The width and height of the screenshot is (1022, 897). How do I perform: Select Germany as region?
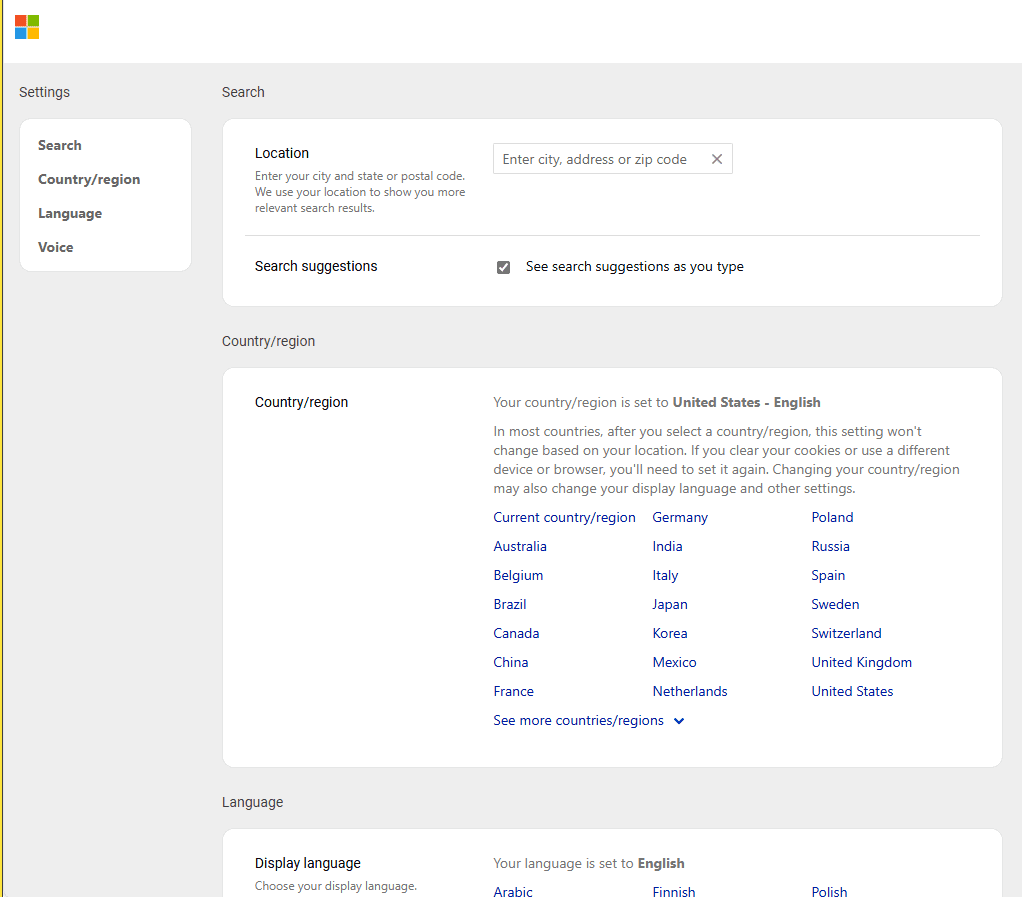[680, 517]
